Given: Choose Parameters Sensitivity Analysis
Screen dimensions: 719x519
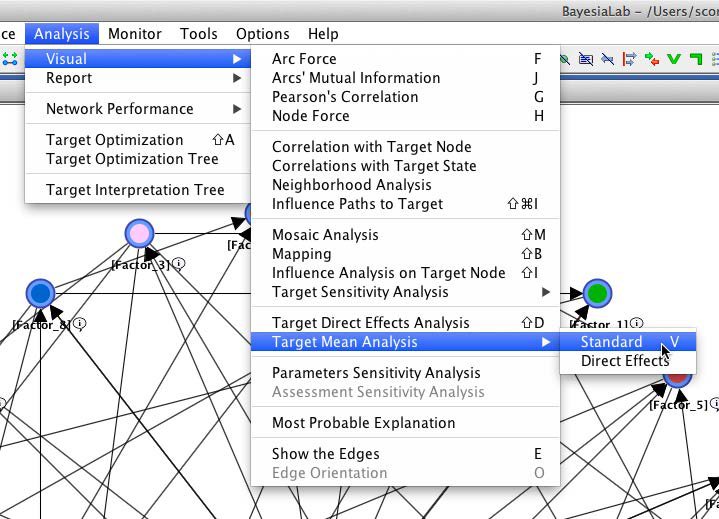Looking at the screenshot, I should [405, 373].
